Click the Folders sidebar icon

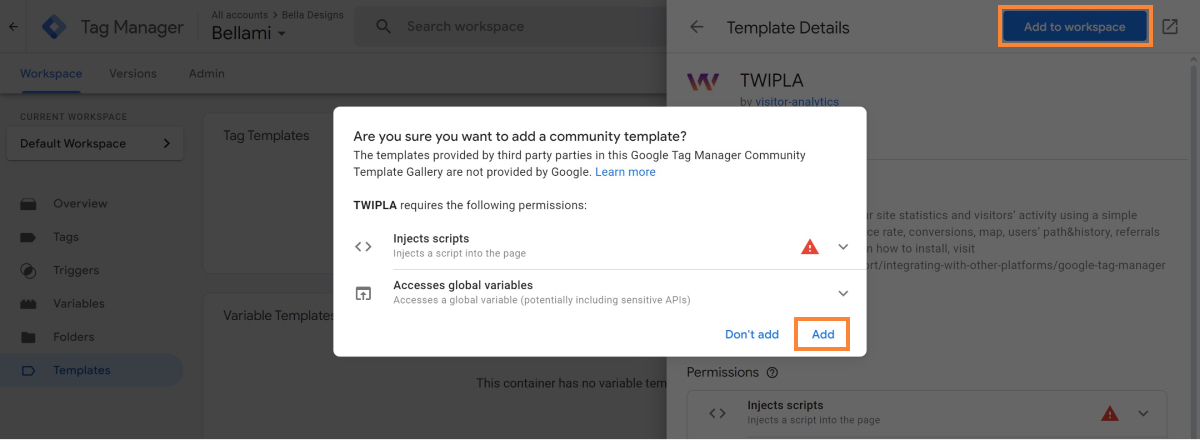(x=28, y=337)
